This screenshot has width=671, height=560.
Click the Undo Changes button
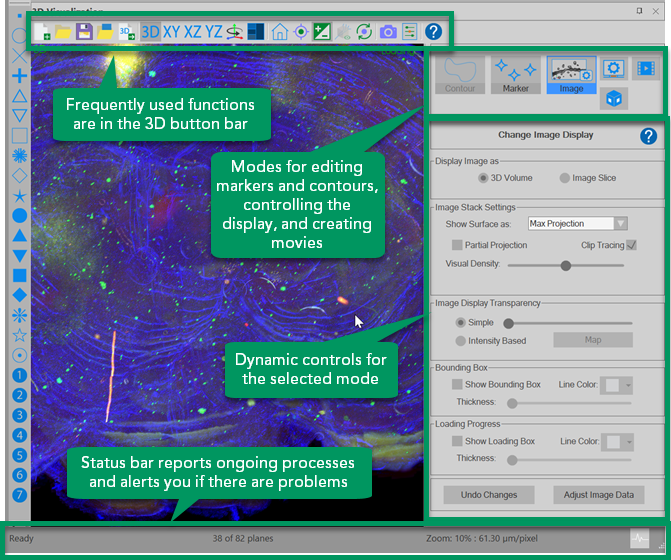[x=488, y=495]
